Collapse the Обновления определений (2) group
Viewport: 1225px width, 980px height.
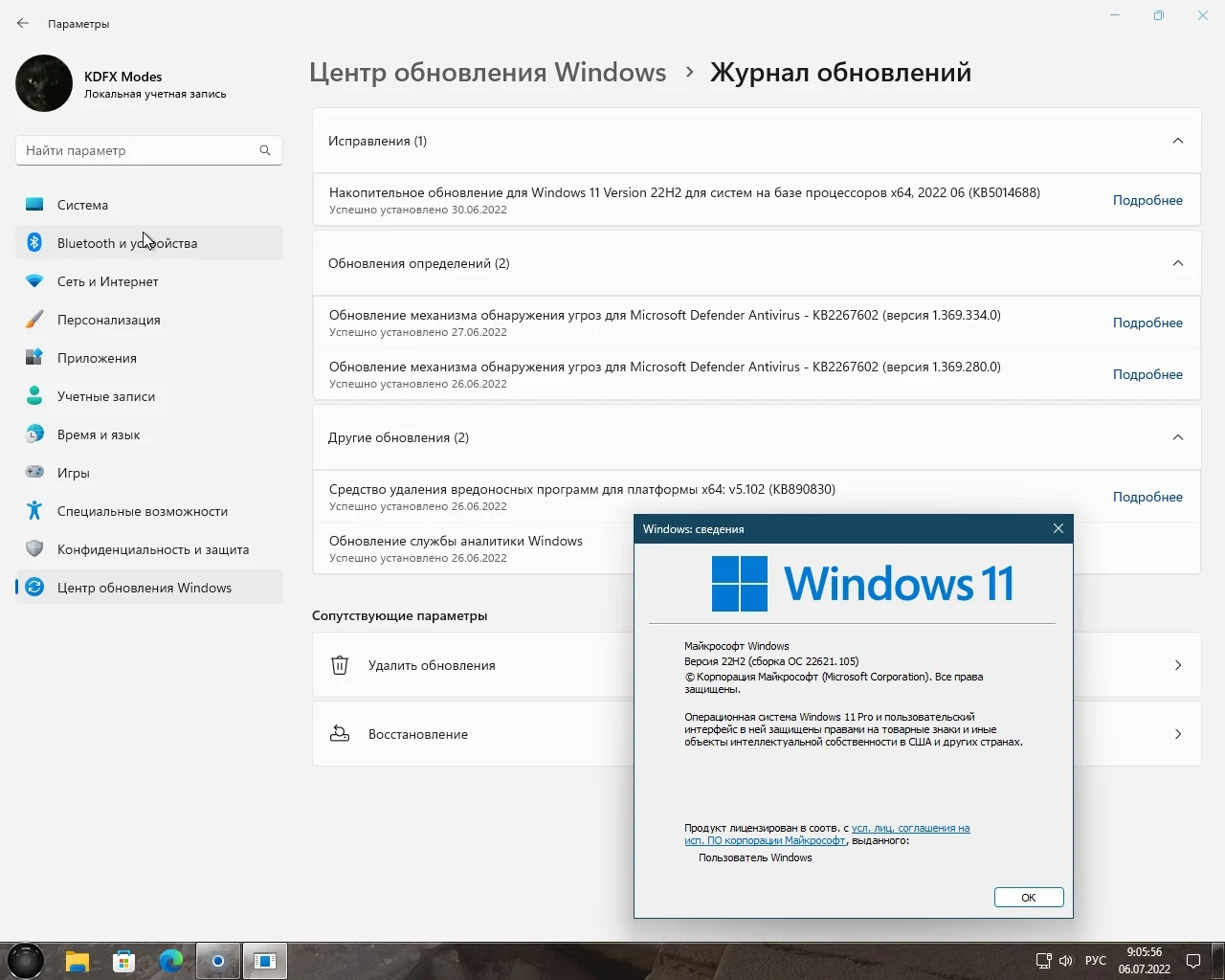(1178, 263)
